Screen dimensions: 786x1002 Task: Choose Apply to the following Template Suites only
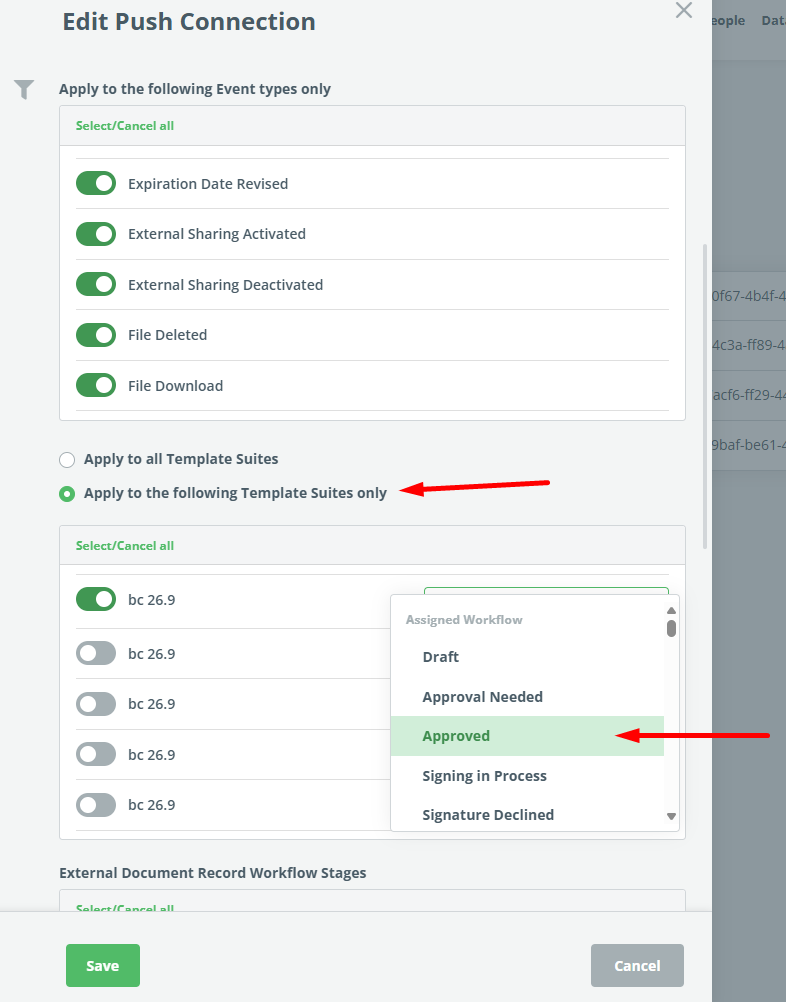(67, 494)
